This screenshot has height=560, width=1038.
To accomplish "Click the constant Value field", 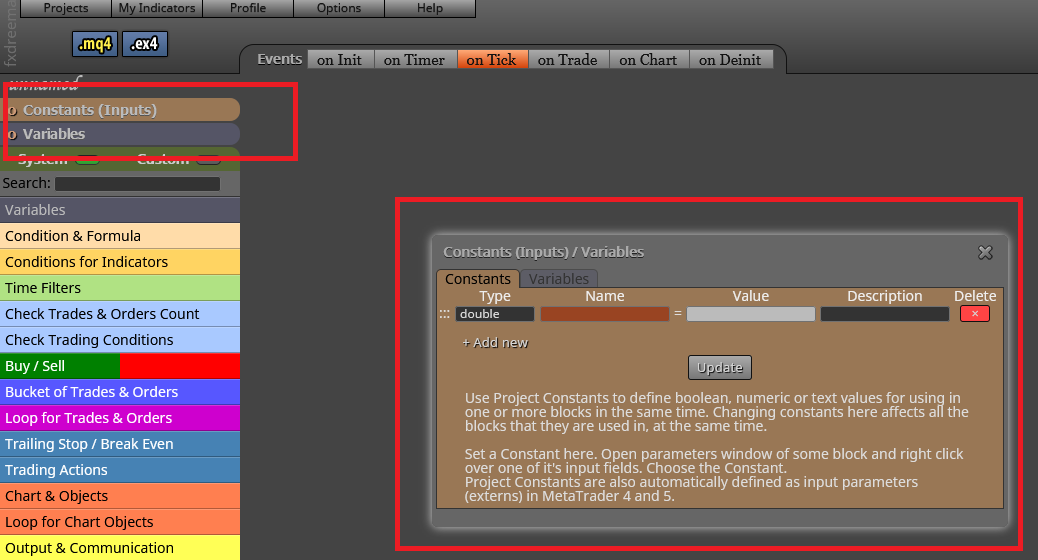I will (x=751, y=314).
